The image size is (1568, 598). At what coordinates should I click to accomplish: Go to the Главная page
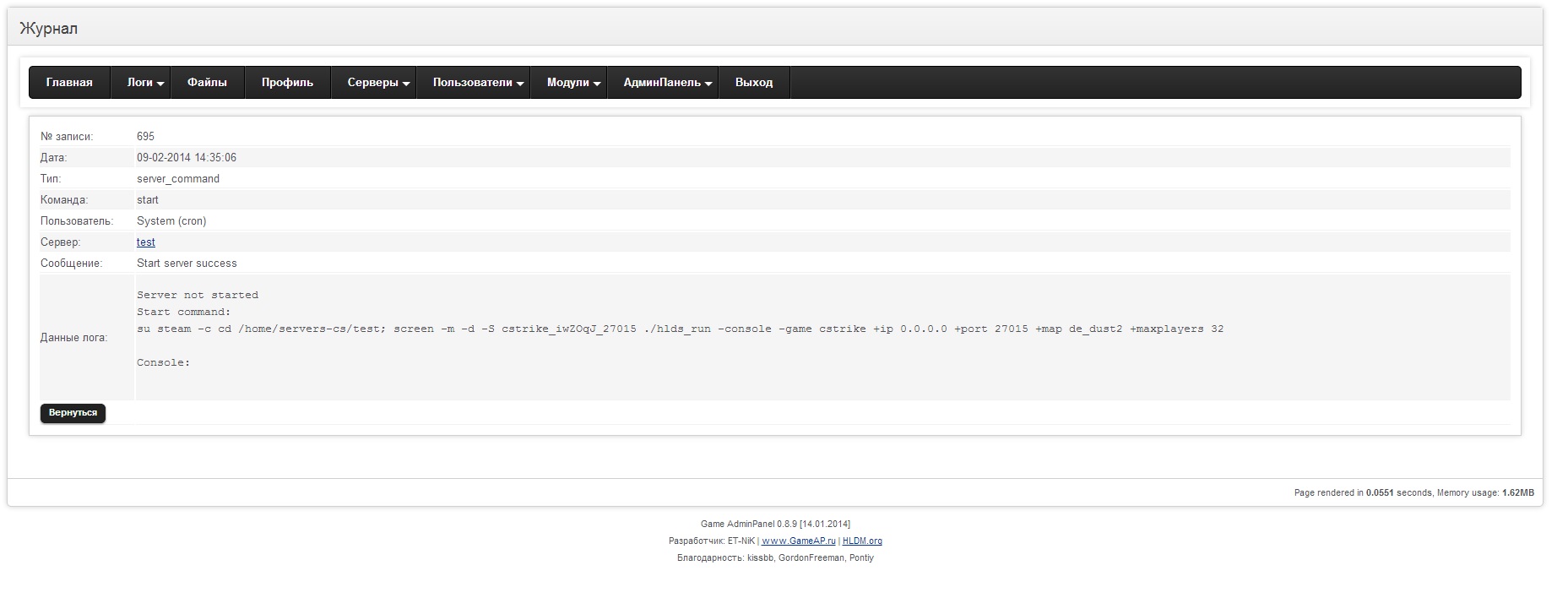tap(69, 83)
